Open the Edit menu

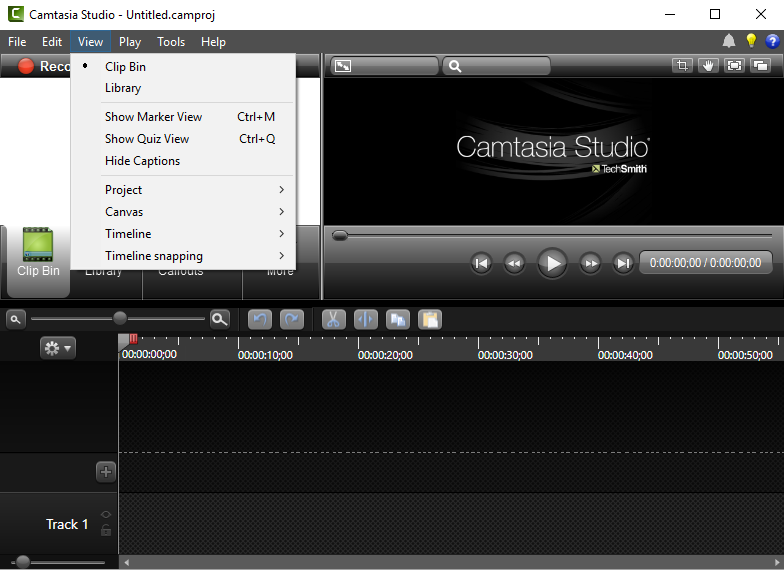52,42
